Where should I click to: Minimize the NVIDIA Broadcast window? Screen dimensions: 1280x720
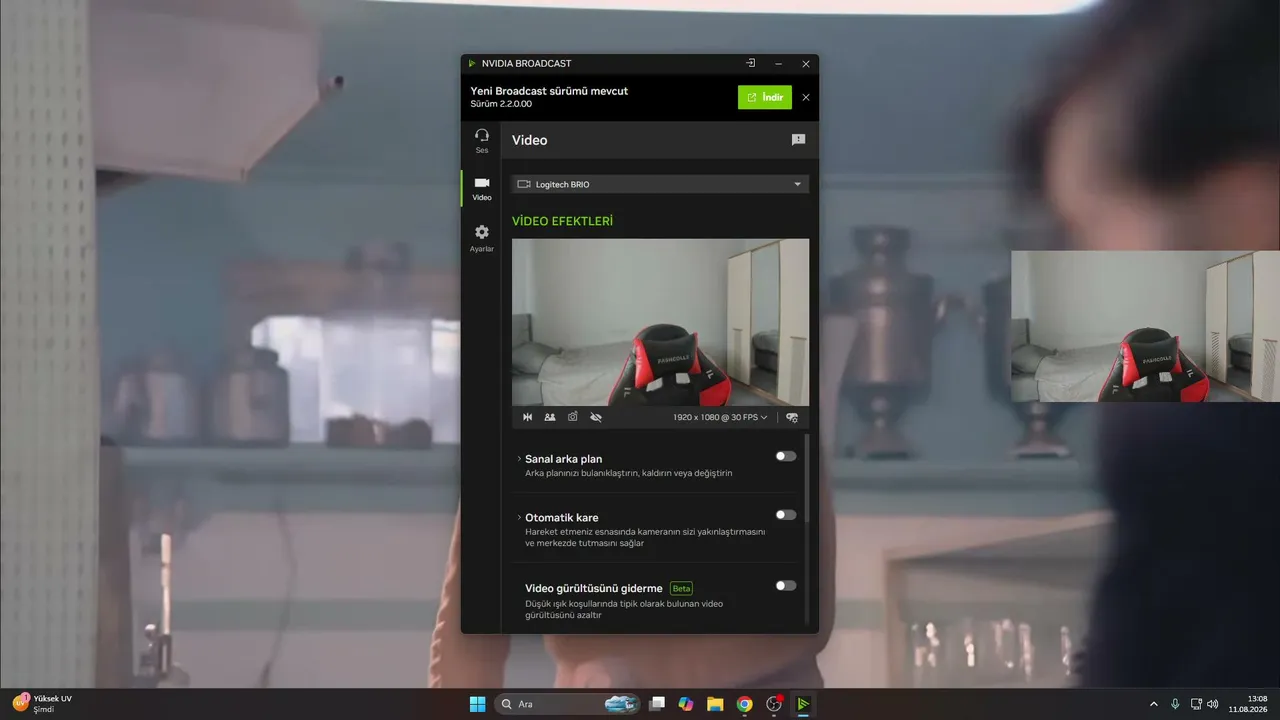click(778, 63)
